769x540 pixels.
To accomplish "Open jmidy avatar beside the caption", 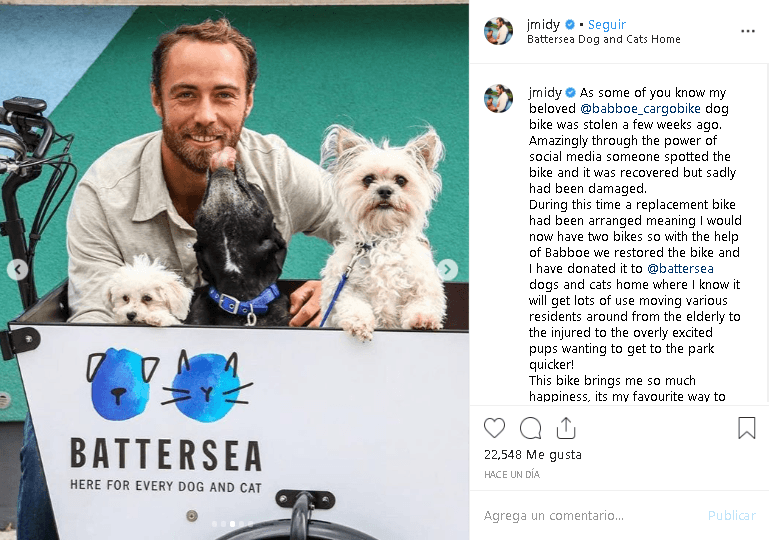I will tap(498, 98).
